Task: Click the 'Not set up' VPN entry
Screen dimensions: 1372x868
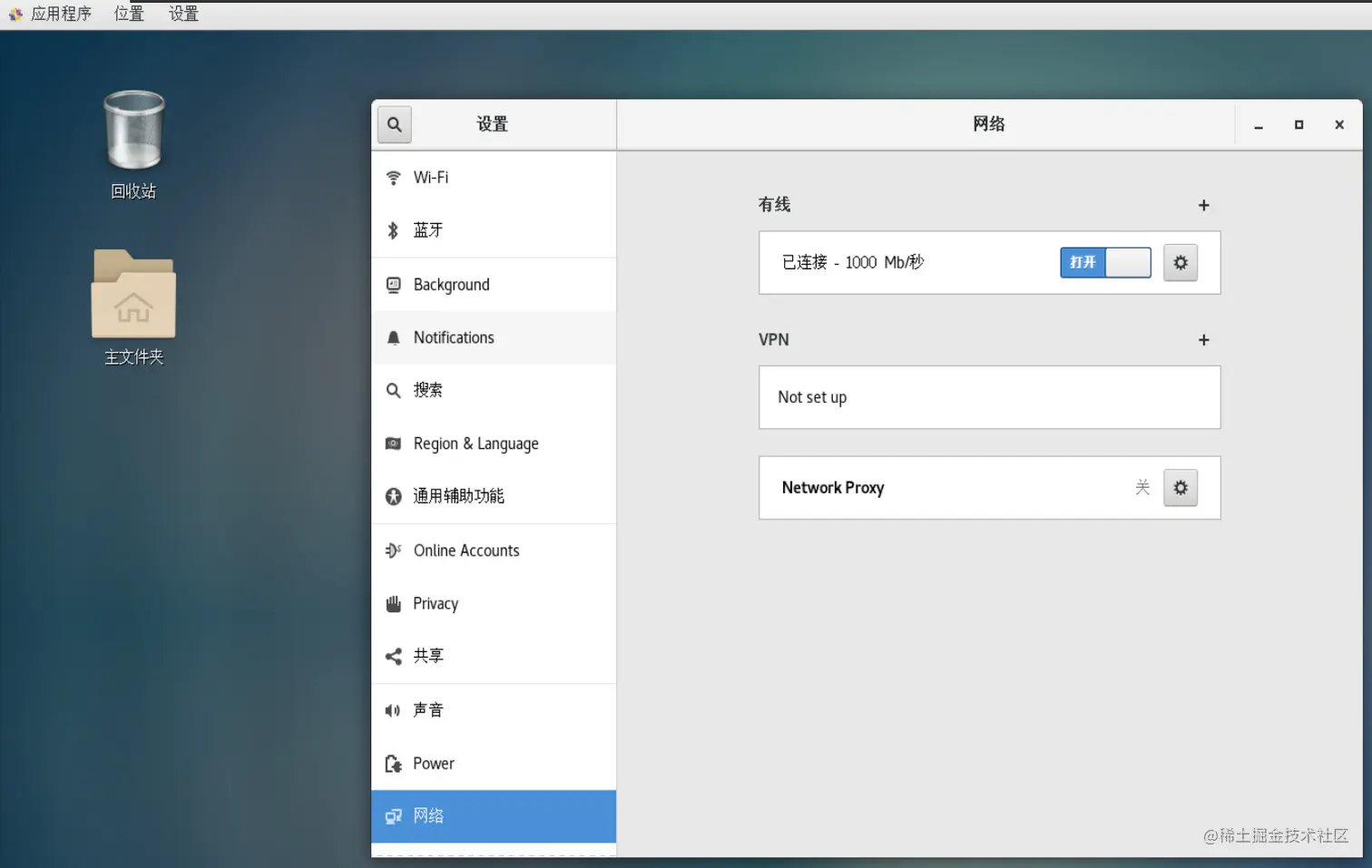Action: [990, 397]
